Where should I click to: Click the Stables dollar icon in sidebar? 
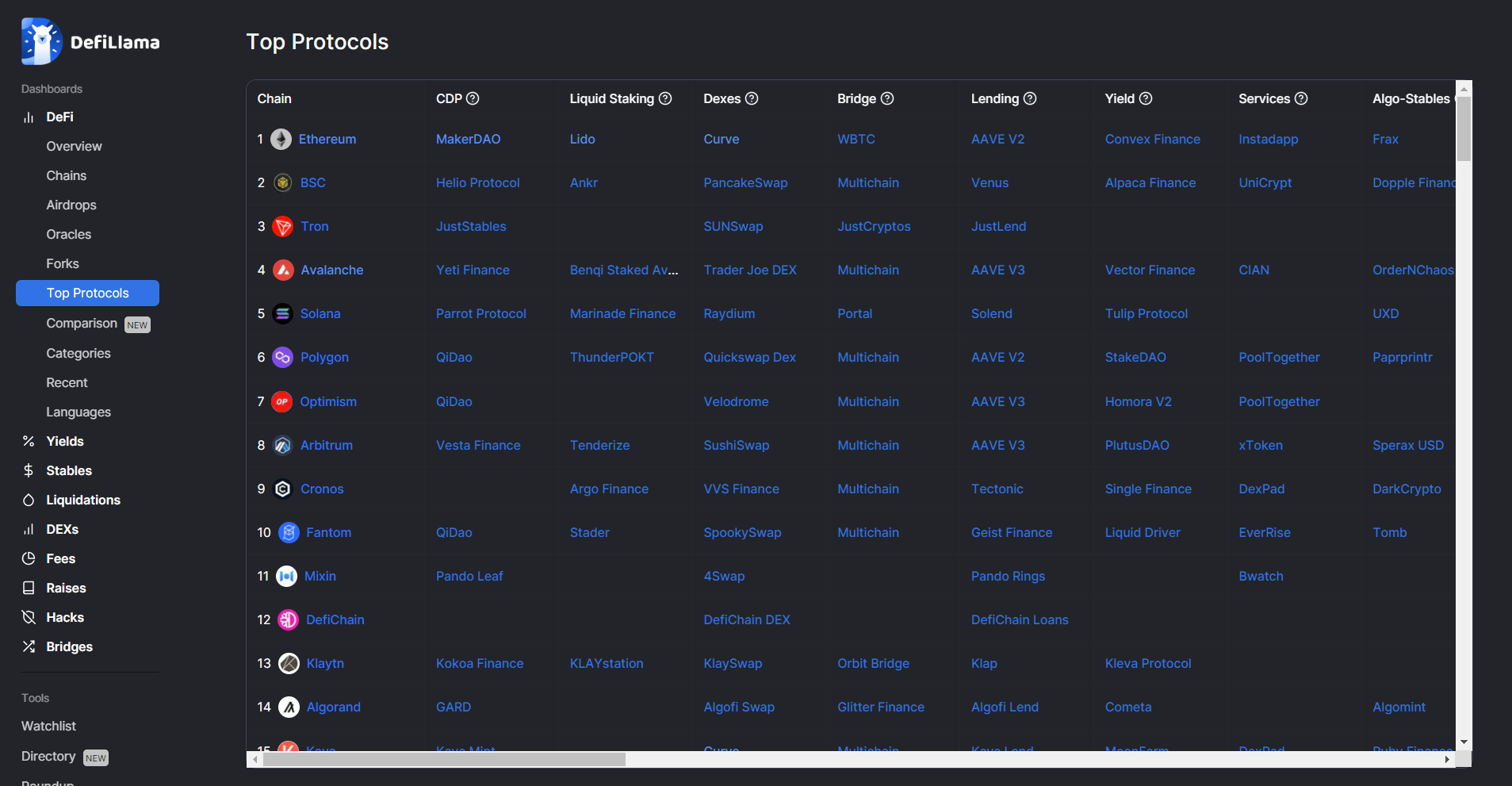click(29, 470)
